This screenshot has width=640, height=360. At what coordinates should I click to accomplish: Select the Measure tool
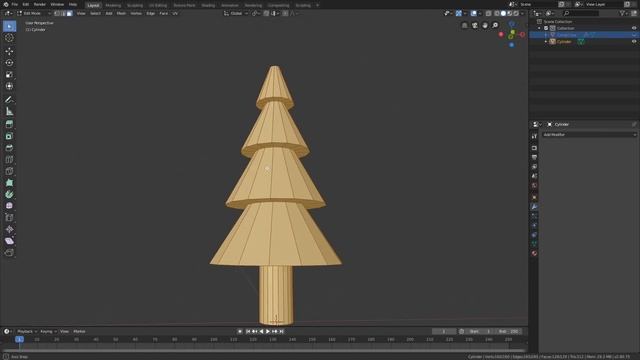coord(9,111)
